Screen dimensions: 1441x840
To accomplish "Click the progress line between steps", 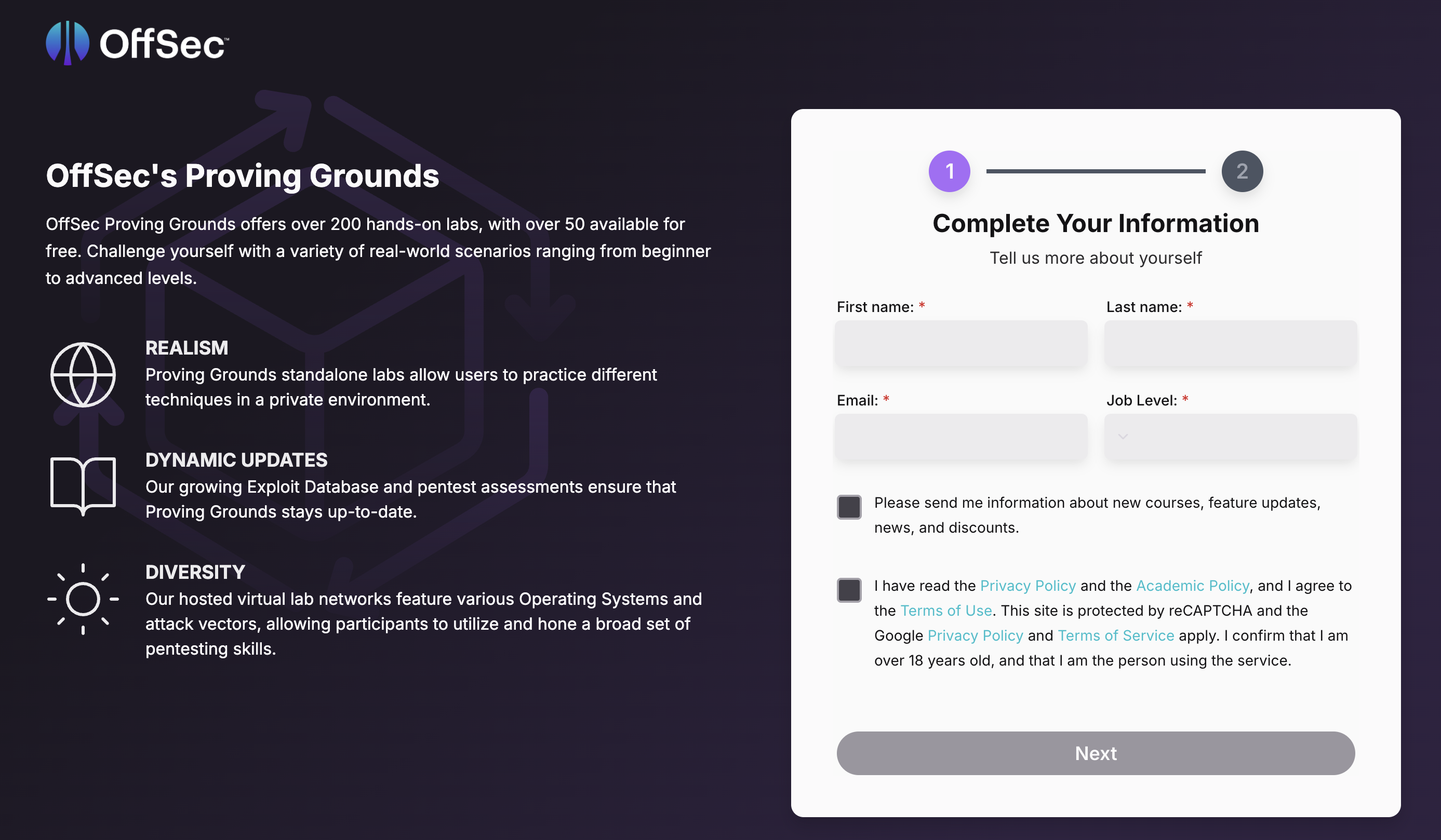I will click(1096, 171).
